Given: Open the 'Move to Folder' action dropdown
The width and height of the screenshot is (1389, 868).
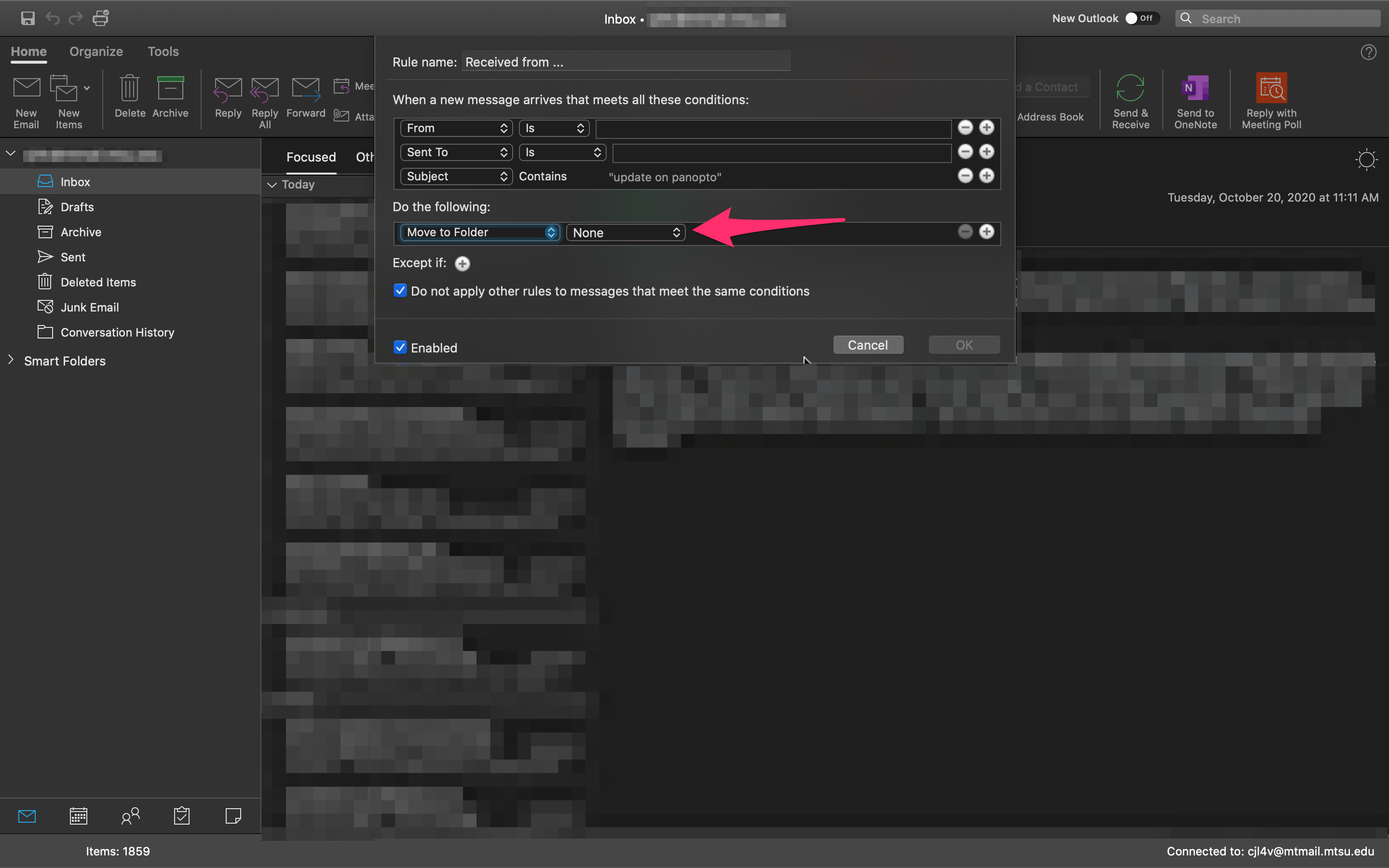Looking at the screenshot, I should tap(480, 232).
